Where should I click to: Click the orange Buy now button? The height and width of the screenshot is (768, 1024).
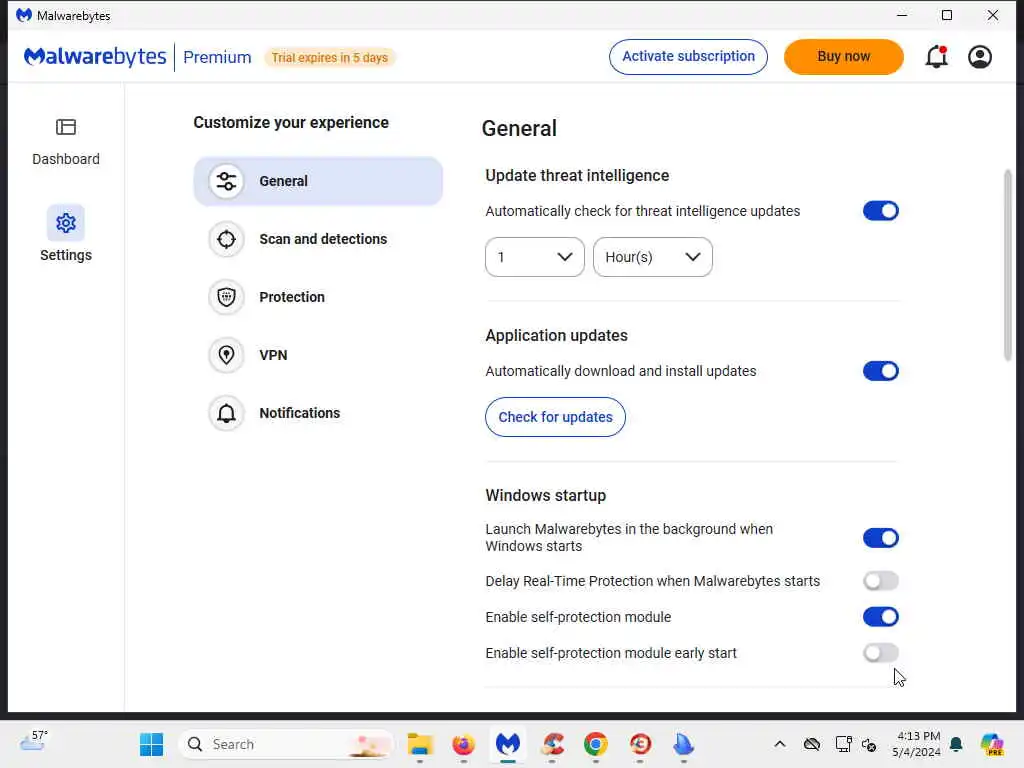point(844,57)
